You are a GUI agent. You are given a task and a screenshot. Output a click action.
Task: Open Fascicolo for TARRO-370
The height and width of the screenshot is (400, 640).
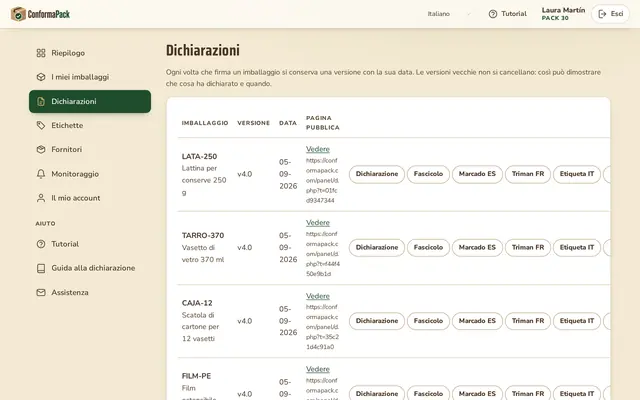click(428, 247)
